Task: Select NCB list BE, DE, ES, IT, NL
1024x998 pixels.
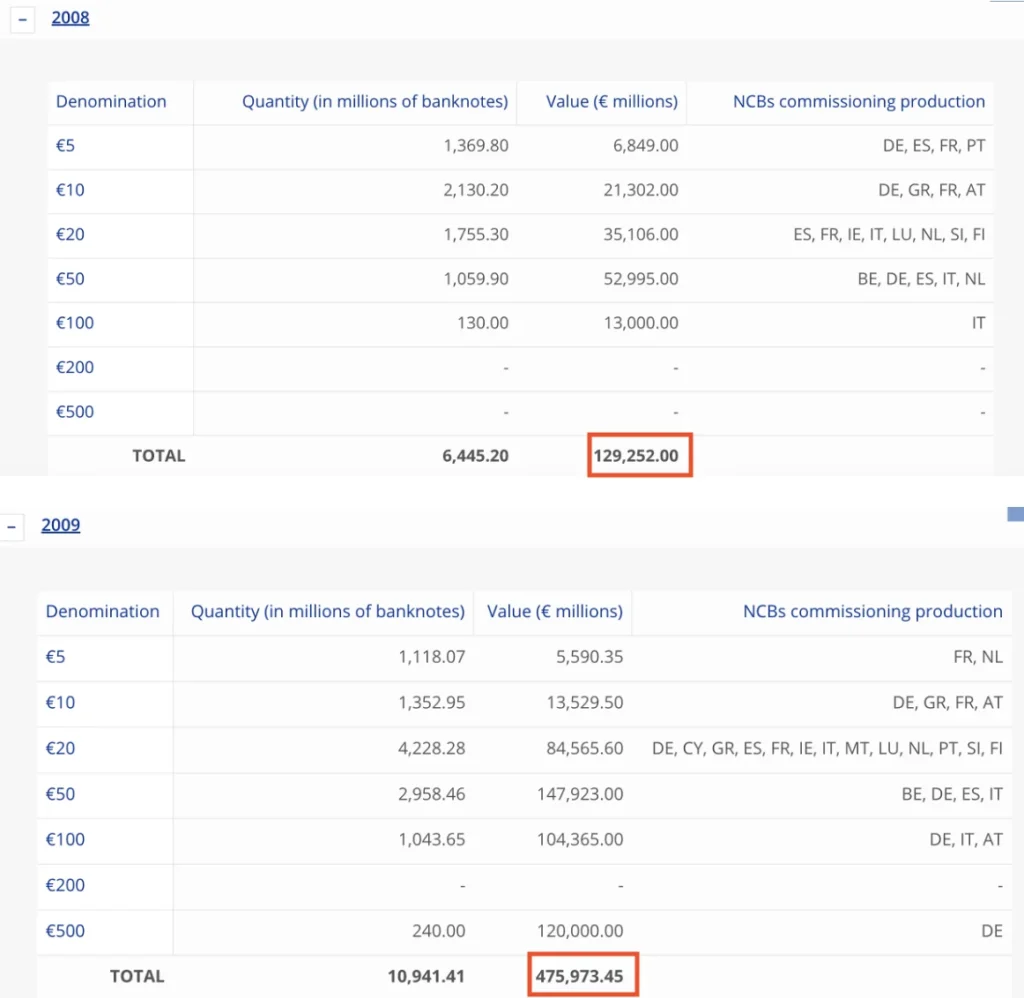Action: 921,278
